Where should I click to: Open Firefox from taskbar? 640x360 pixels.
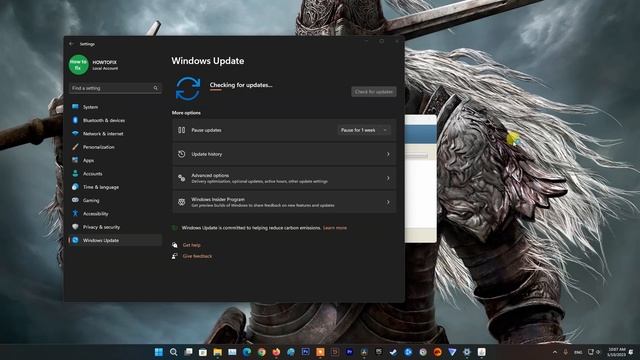tap(276, 352)
